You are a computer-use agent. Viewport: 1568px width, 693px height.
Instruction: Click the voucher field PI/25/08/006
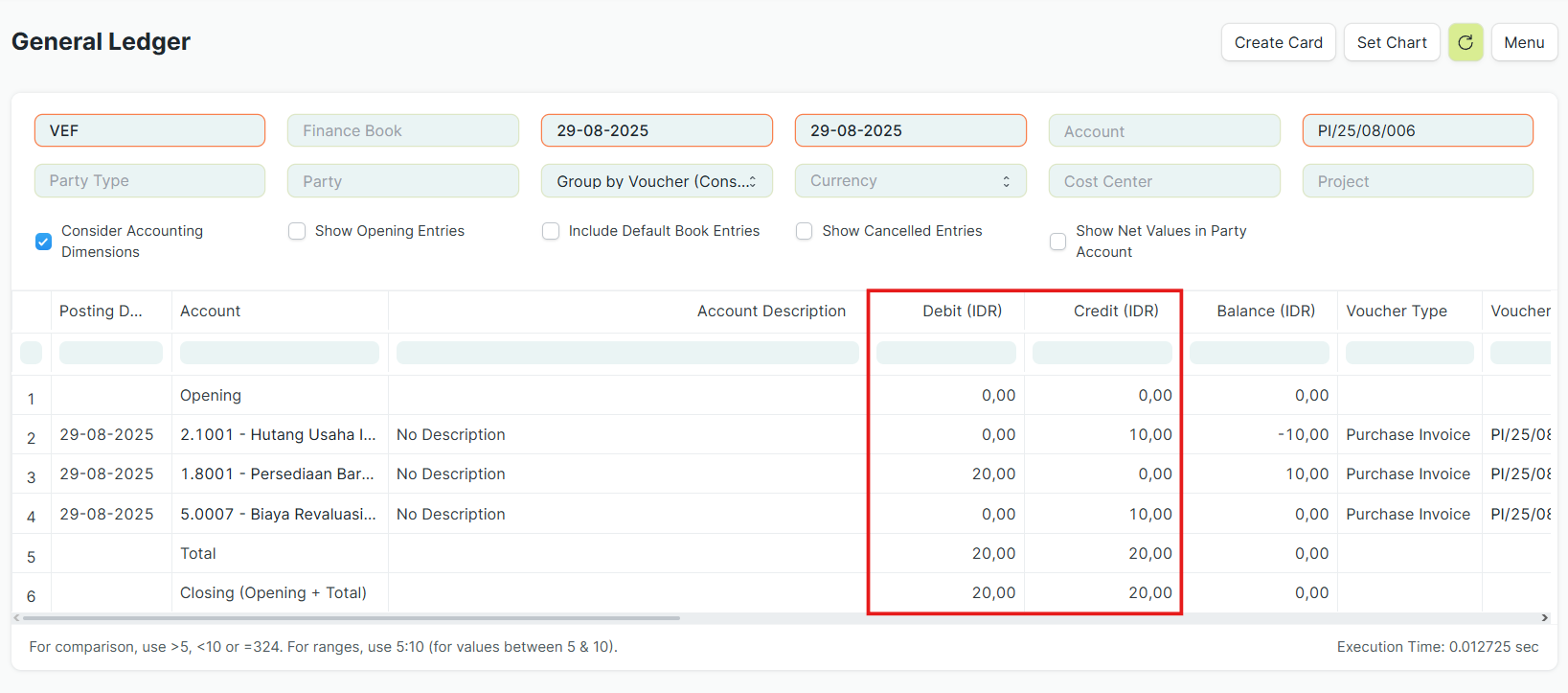[x=1418, y=130]
